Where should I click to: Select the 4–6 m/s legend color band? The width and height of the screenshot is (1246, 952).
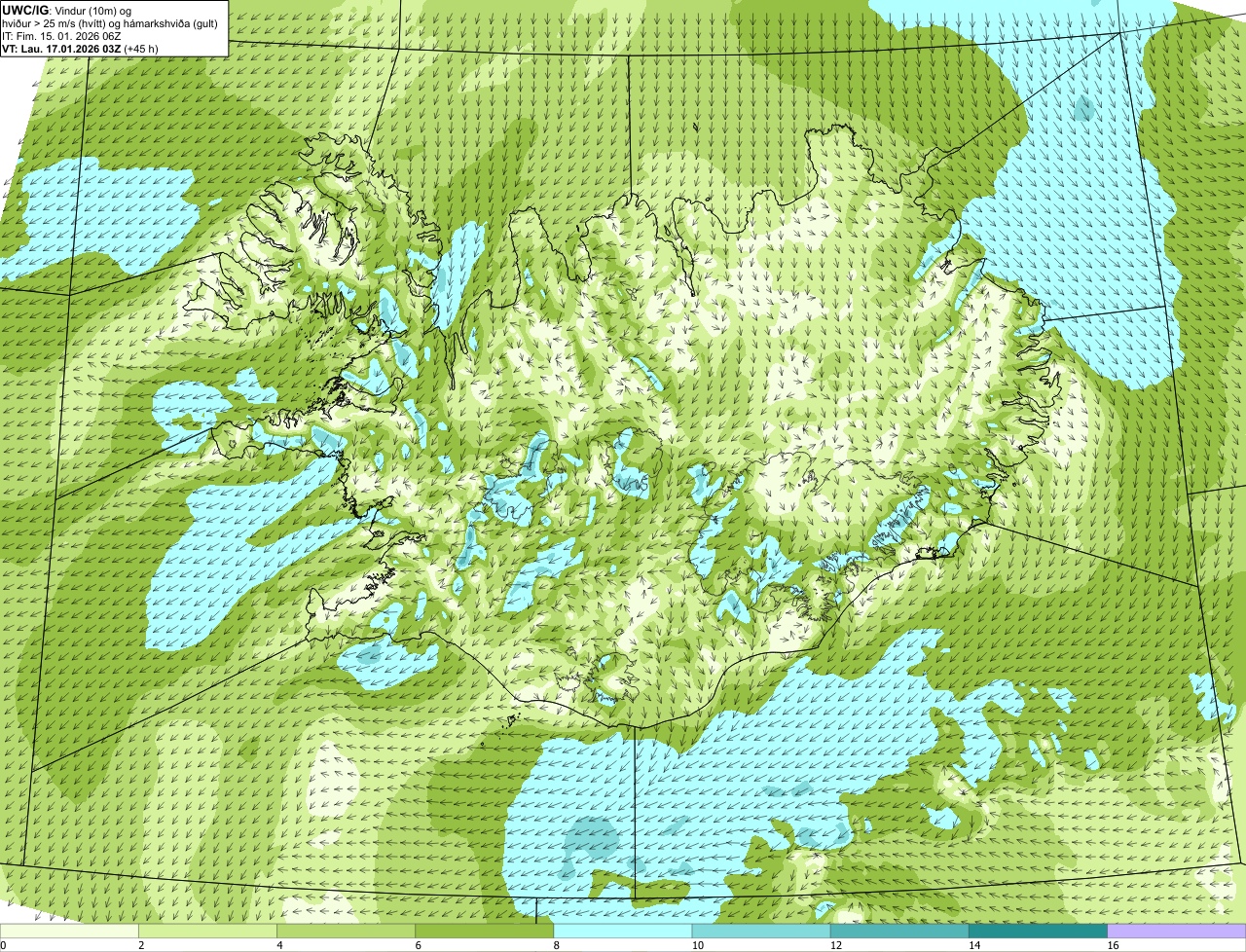[x=348, y=931]
